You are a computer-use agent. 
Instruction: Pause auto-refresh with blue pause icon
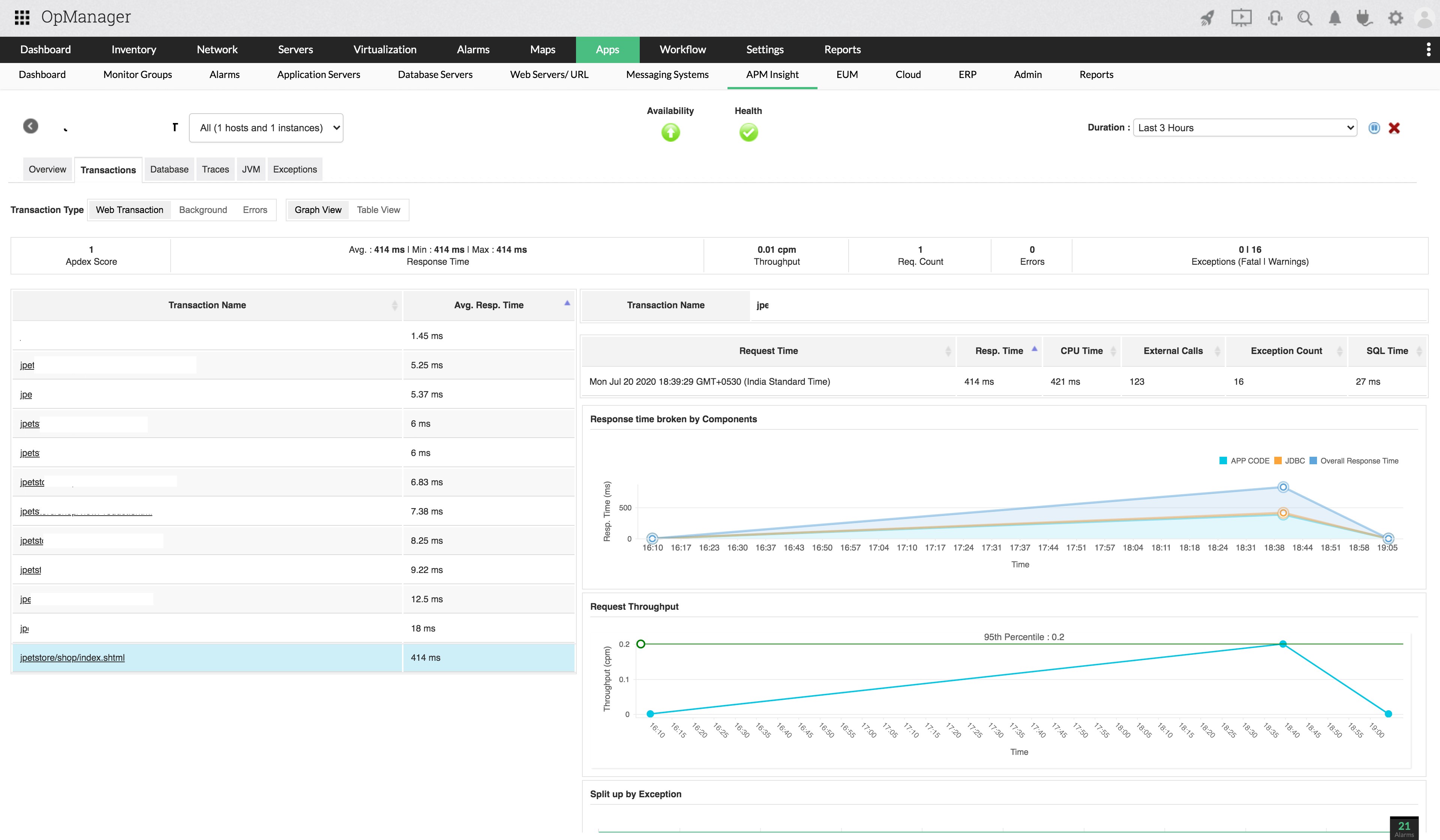[x=1374, y=128]
